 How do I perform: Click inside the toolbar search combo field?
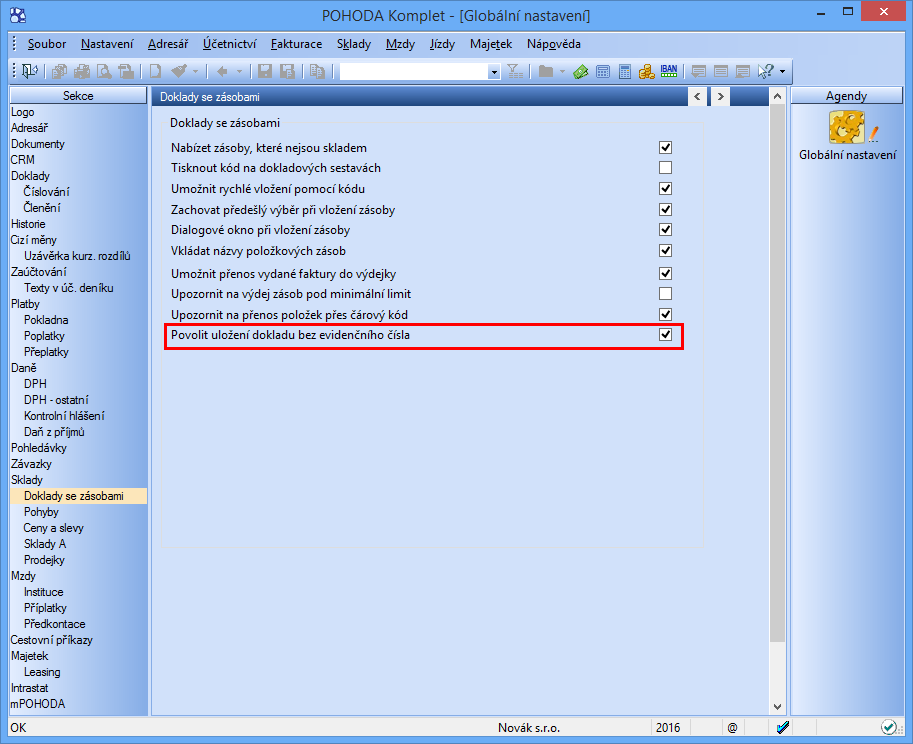point(414,72)
